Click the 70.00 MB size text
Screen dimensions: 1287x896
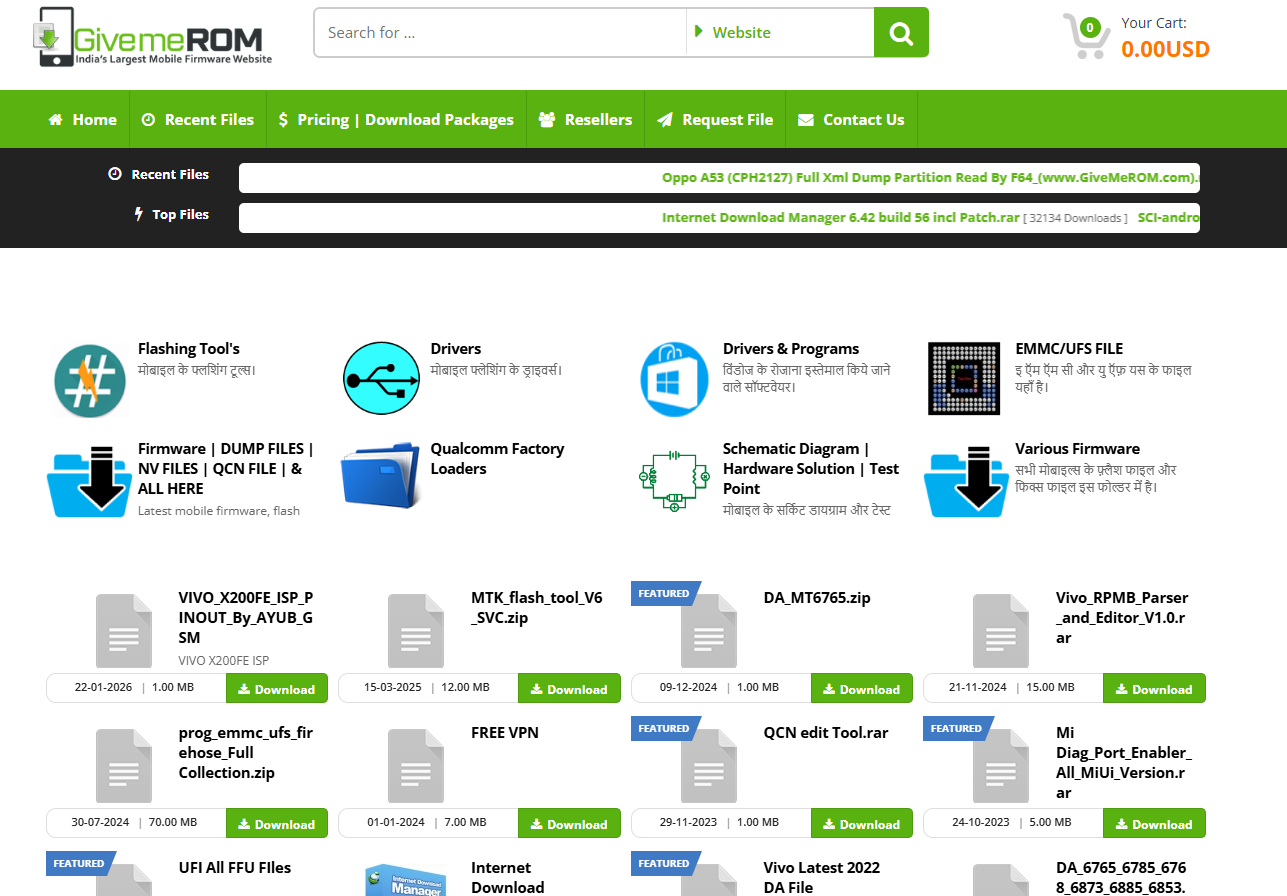pos(173,823)
